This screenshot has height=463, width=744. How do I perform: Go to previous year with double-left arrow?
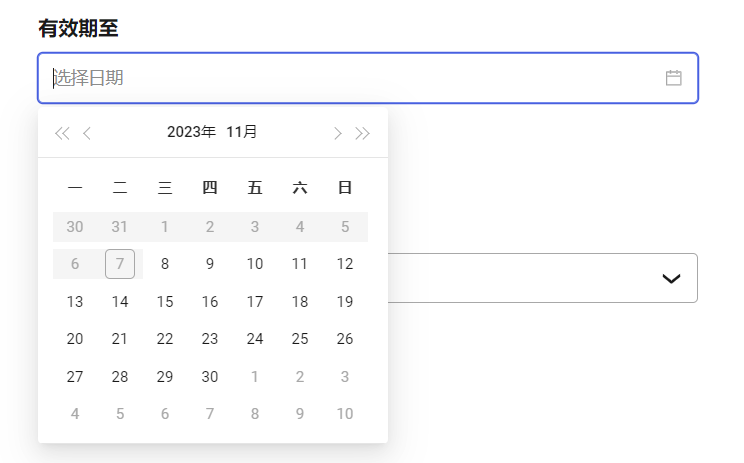click(x=62, y=133)
